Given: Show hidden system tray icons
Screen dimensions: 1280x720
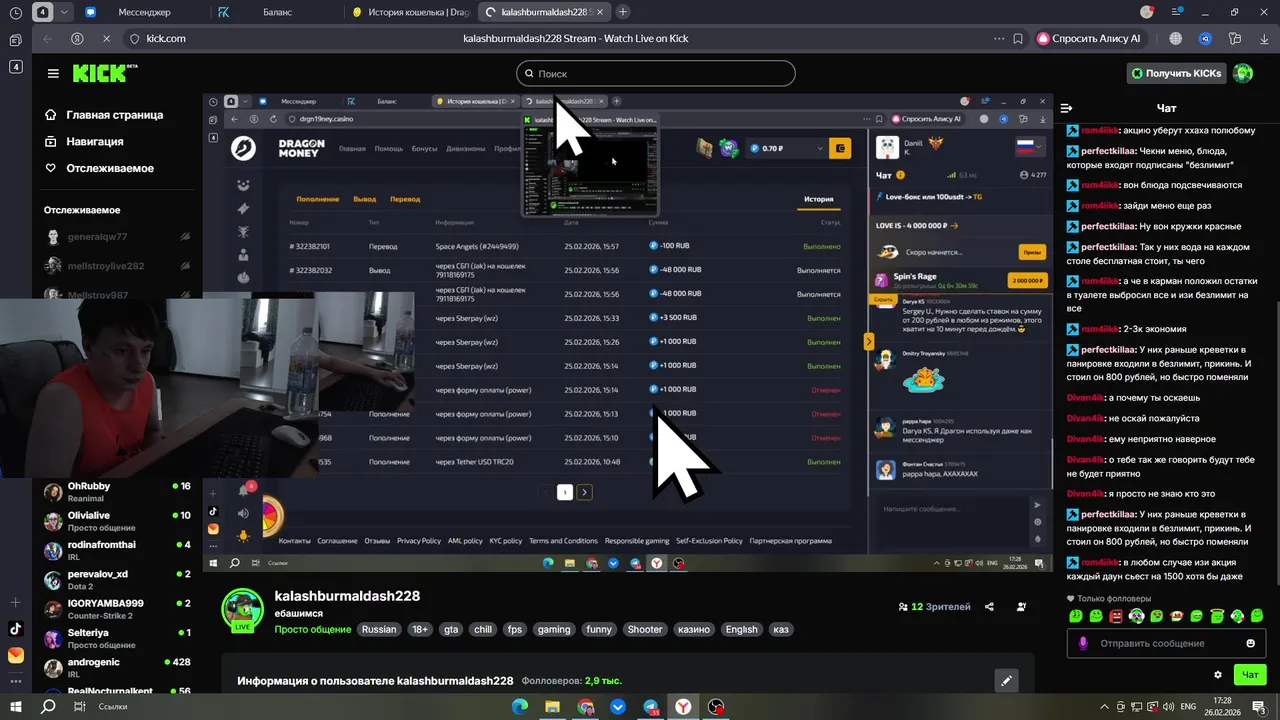Looking at the screenshot, I should point(1105,706).
